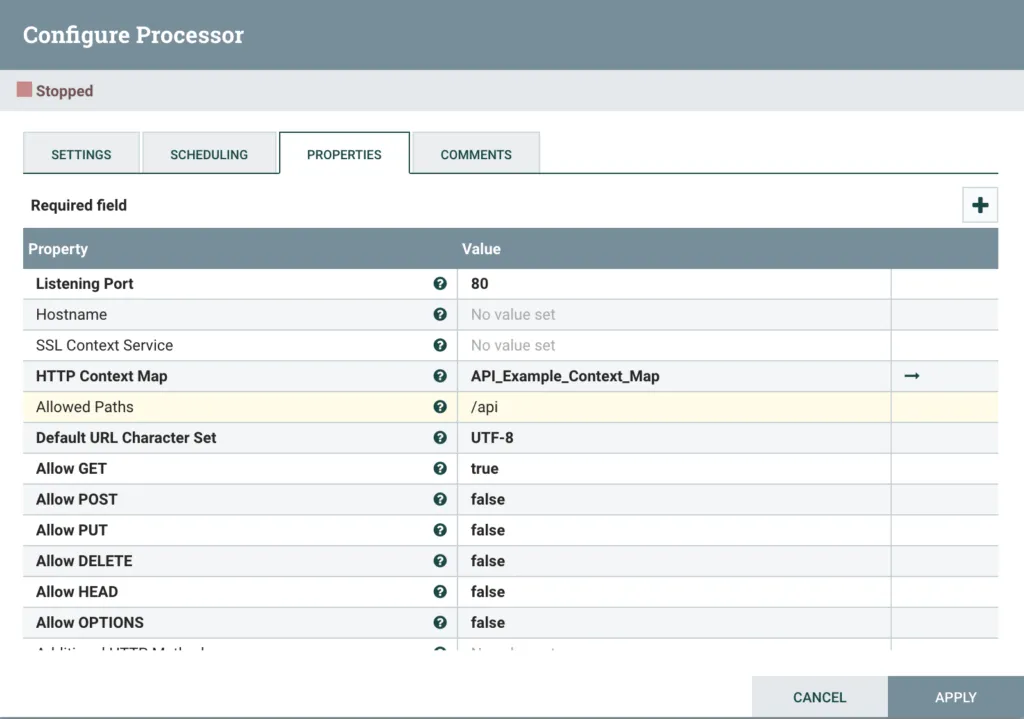Image resolution: width=1024 pixels, height=719 pixels.
Task: Go to API_Example_Context_Map service via arrow
Action: [x=911, y=376]
